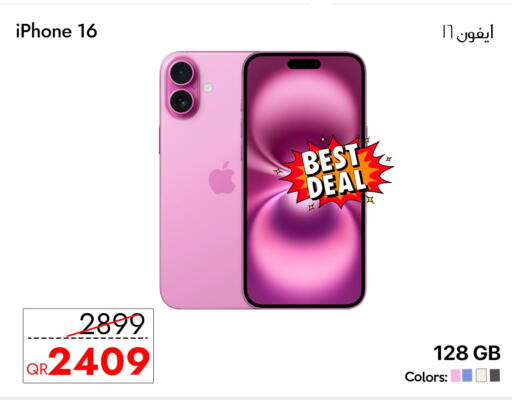This screenshot has width=512, height=400.
Task: Click the Apple logo on phone back
Action: pos(222,178)
